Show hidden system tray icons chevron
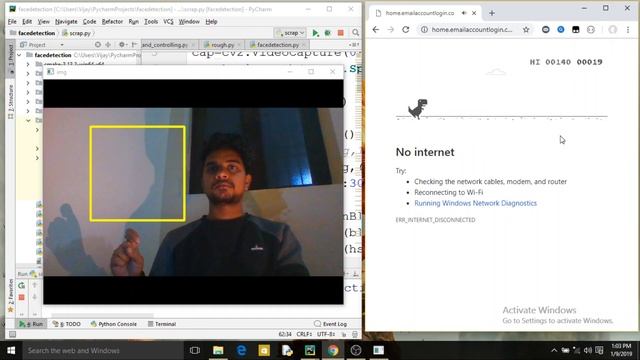 (x=554, y=351)
